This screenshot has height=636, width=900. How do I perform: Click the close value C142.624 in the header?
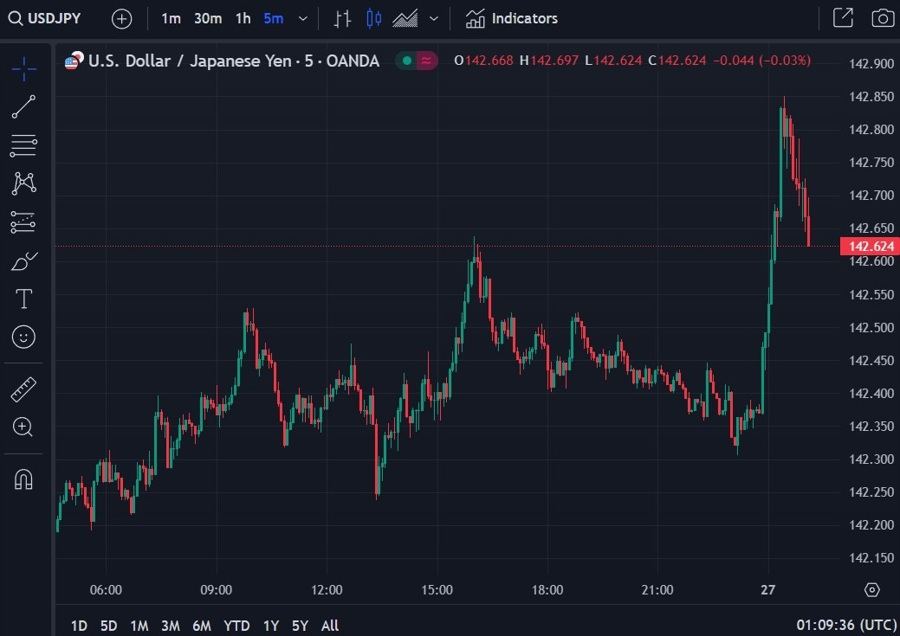(x=677, y=60)
